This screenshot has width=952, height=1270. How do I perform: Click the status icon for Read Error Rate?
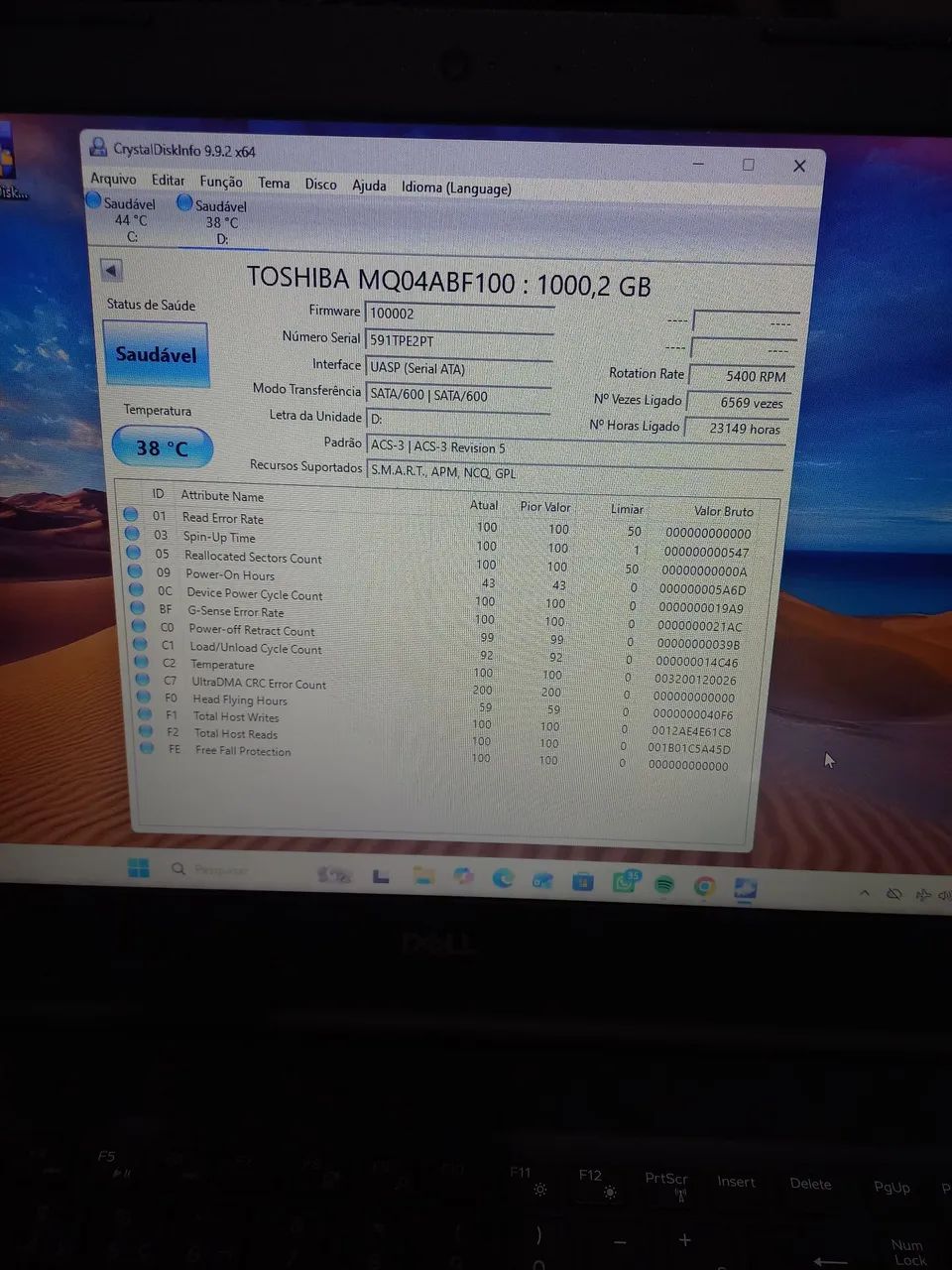(x=130, y=514)
